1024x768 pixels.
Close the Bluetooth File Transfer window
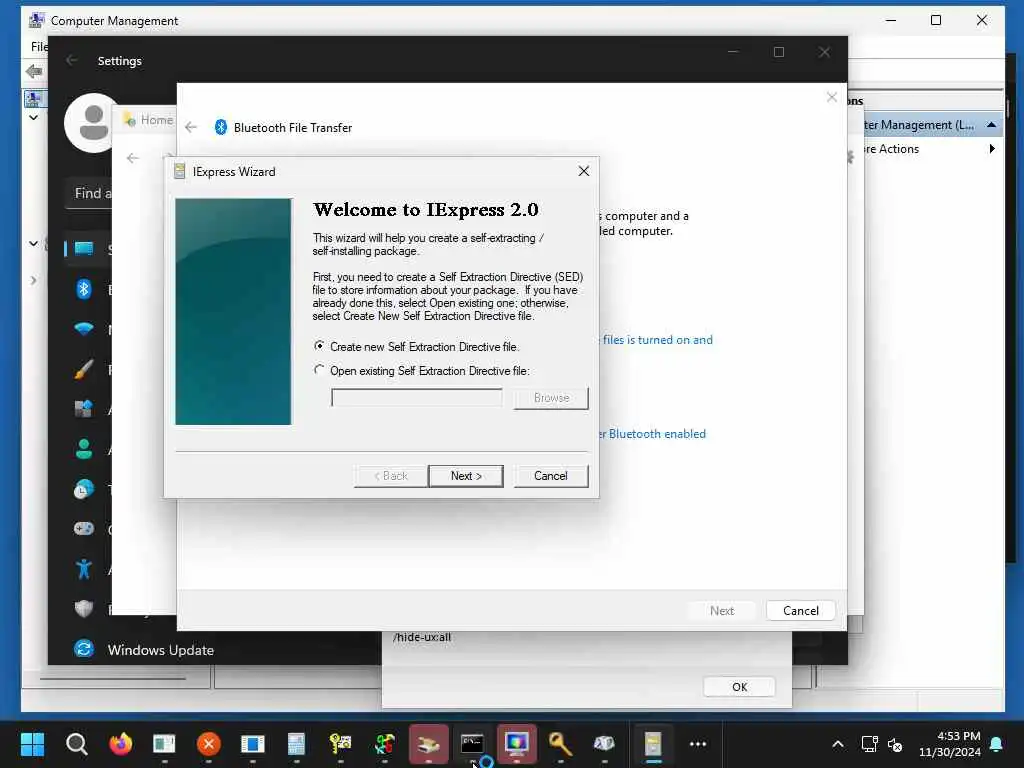point(831,97)
